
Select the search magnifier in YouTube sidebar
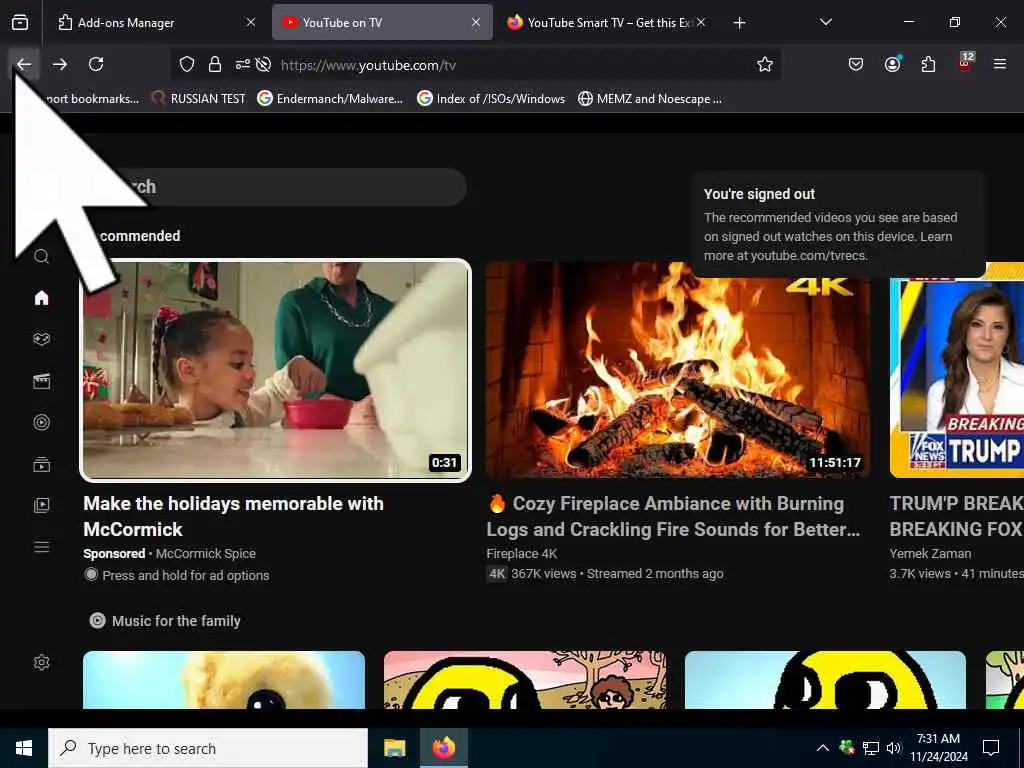41,256
